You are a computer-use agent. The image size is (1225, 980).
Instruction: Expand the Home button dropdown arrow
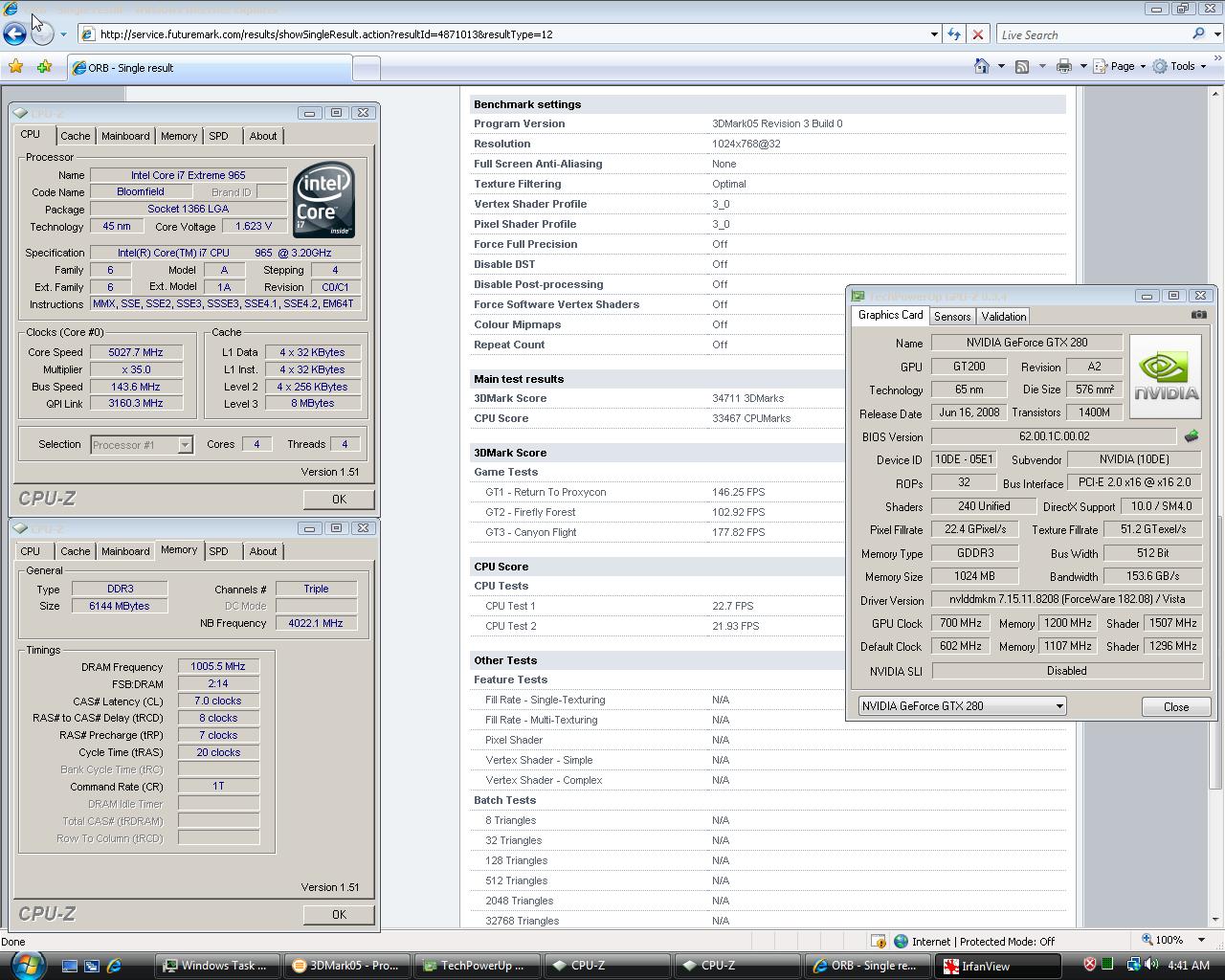coord(1001,66)
